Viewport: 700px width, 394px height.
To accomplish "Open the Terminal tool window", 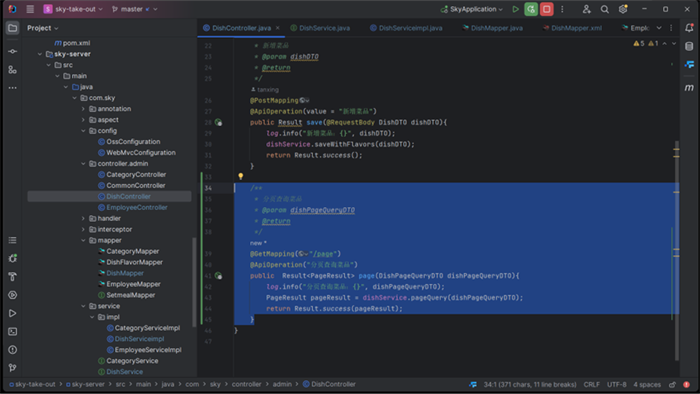I will [x=12, y=332].
